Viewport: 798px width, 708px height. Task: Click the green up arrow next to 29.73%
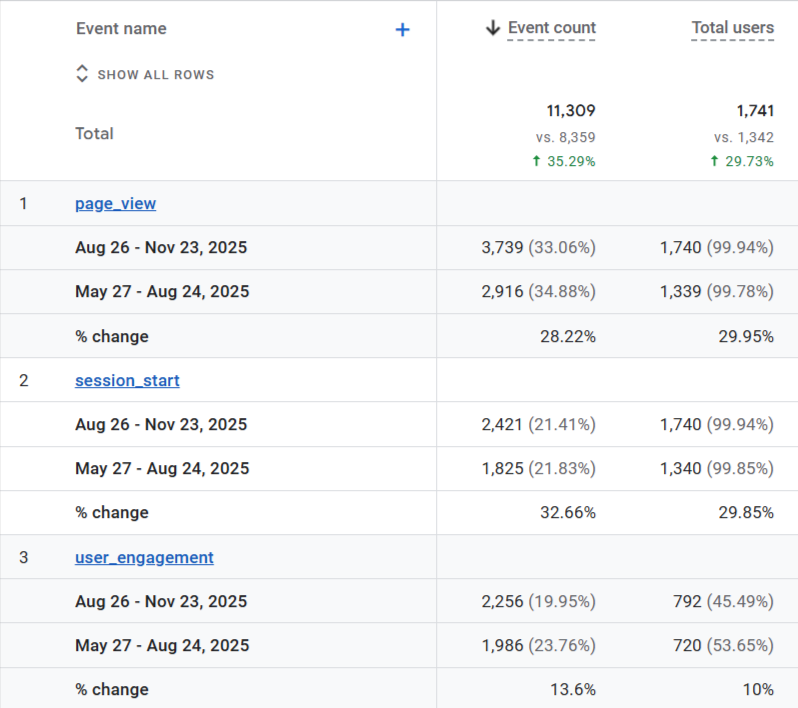(714, 161)
